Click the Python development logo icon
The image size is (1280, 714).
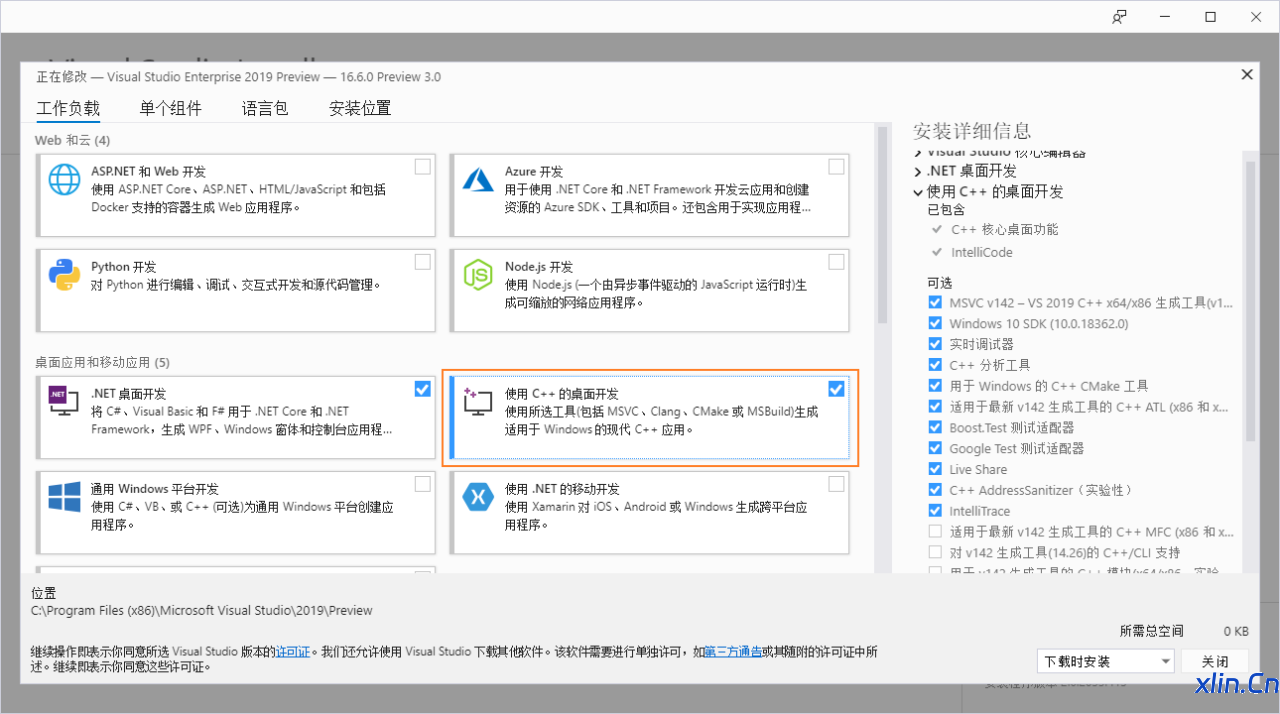pyautogui.click(x=65, y=275)
